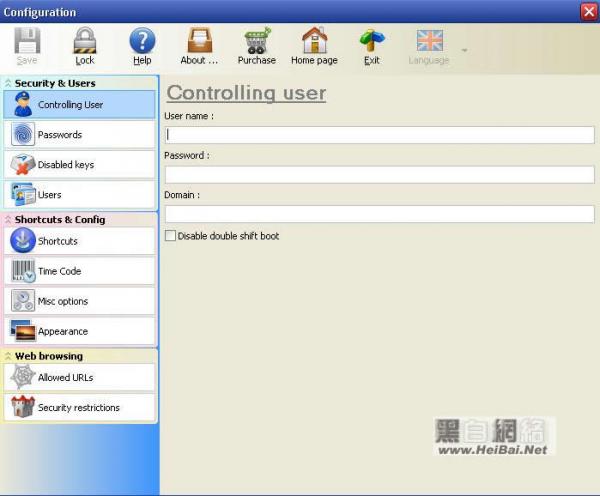Enable Disable double shift boot checkbox
The height and width of the screenshot is (496, 600).
170,236
